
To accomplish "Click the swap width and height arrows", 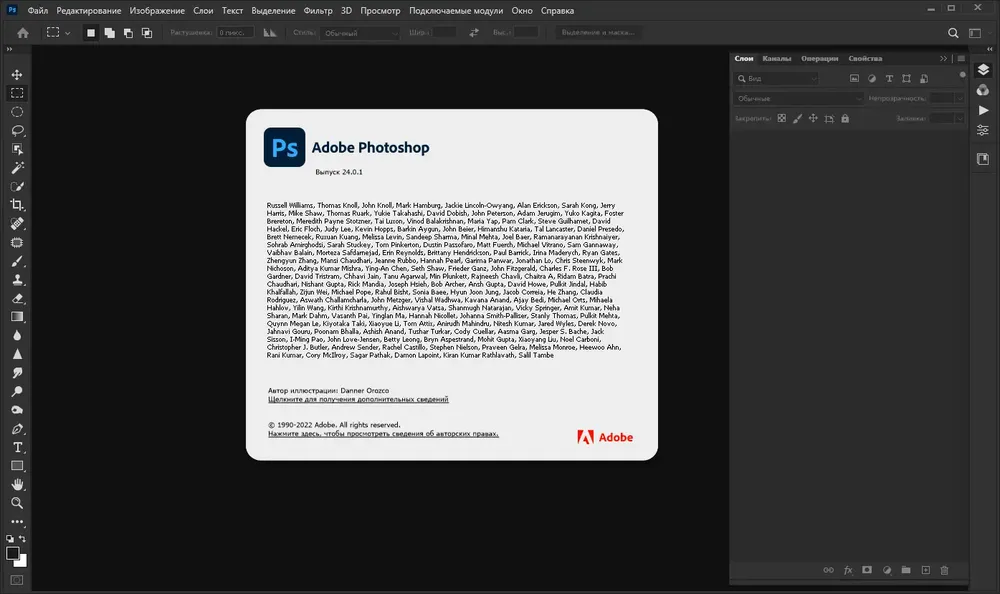I will point(474,33).
